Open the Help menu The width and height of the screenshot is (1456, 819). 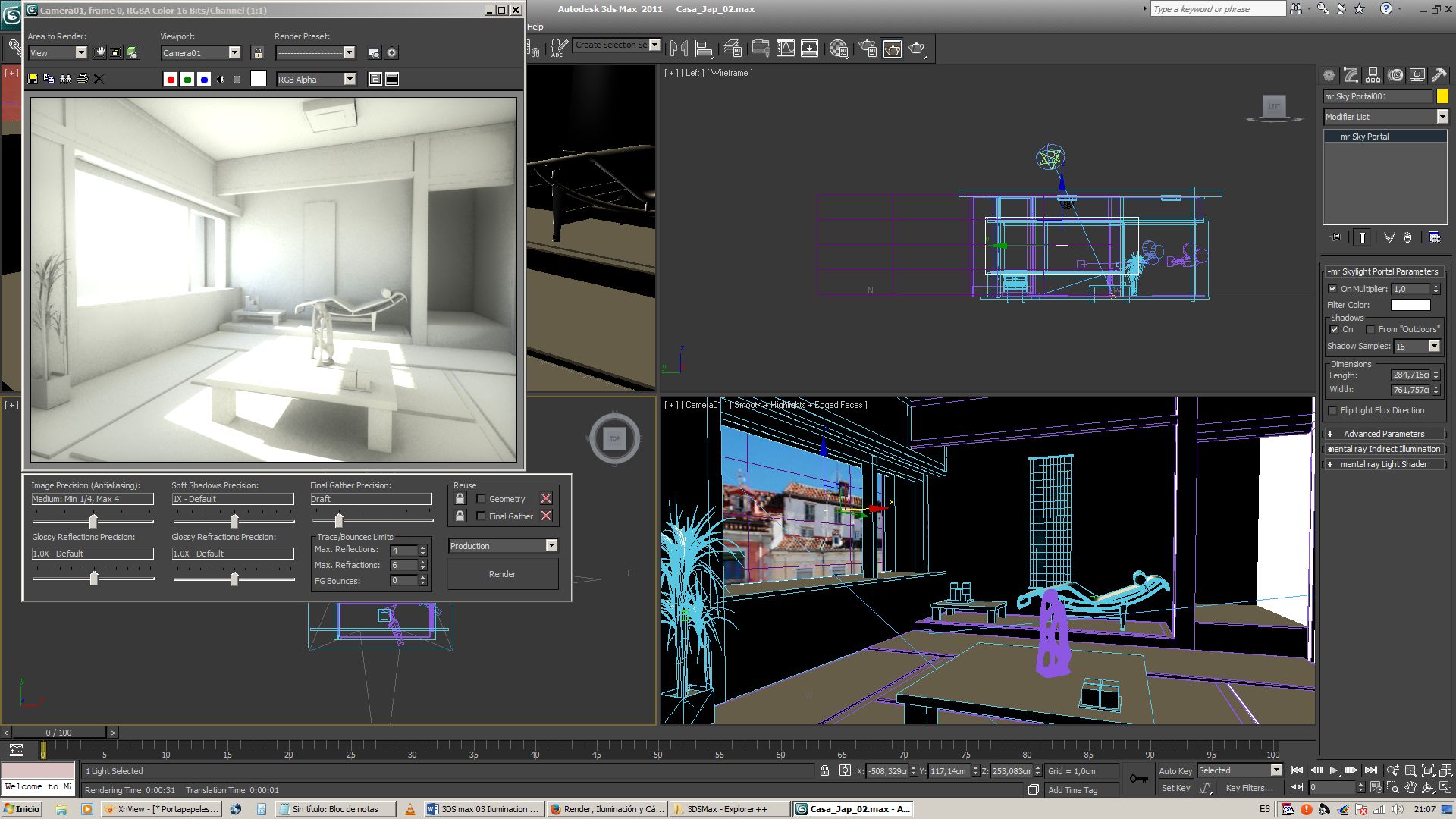coord(535,27)
